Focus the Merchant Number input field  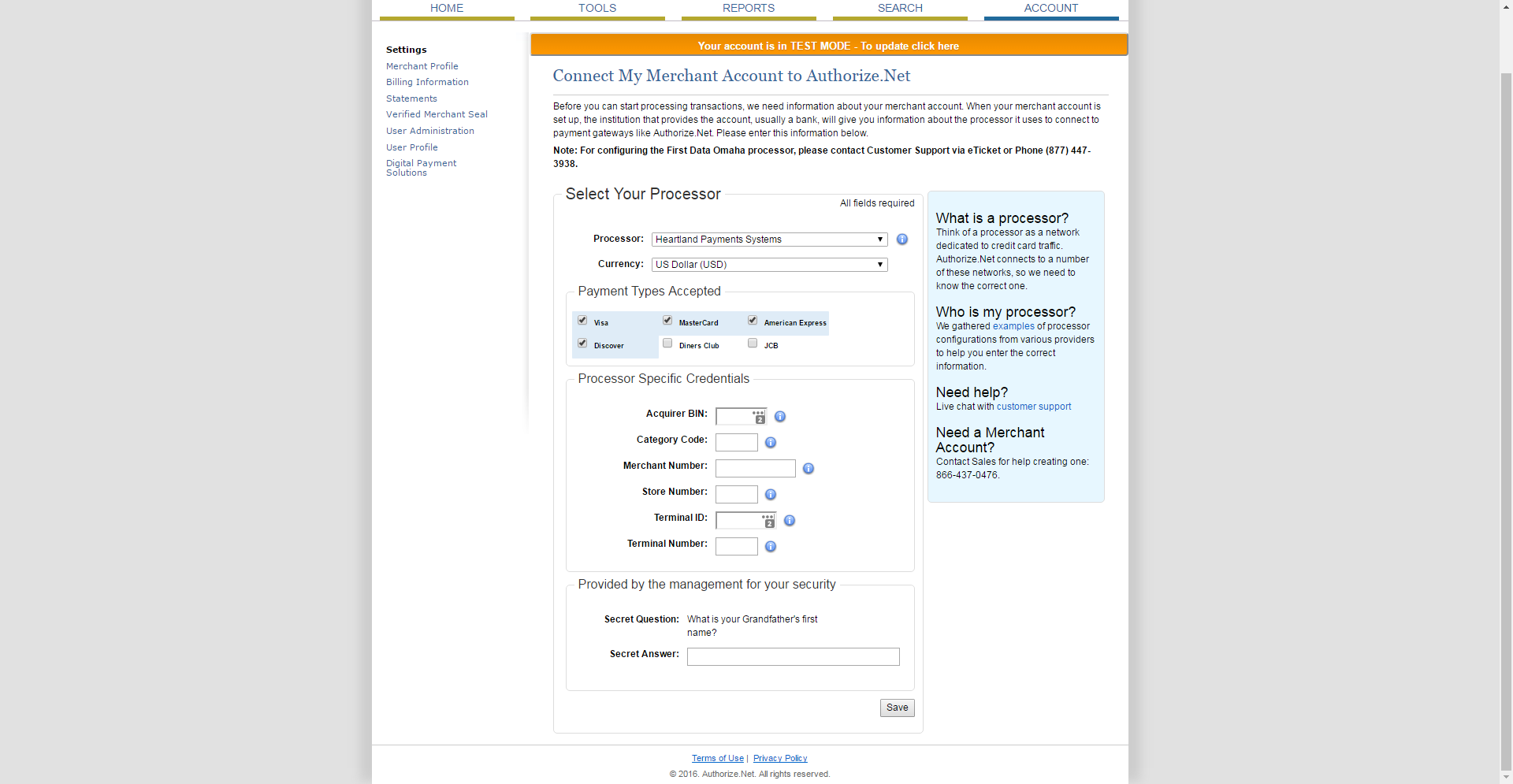[756, 469]
